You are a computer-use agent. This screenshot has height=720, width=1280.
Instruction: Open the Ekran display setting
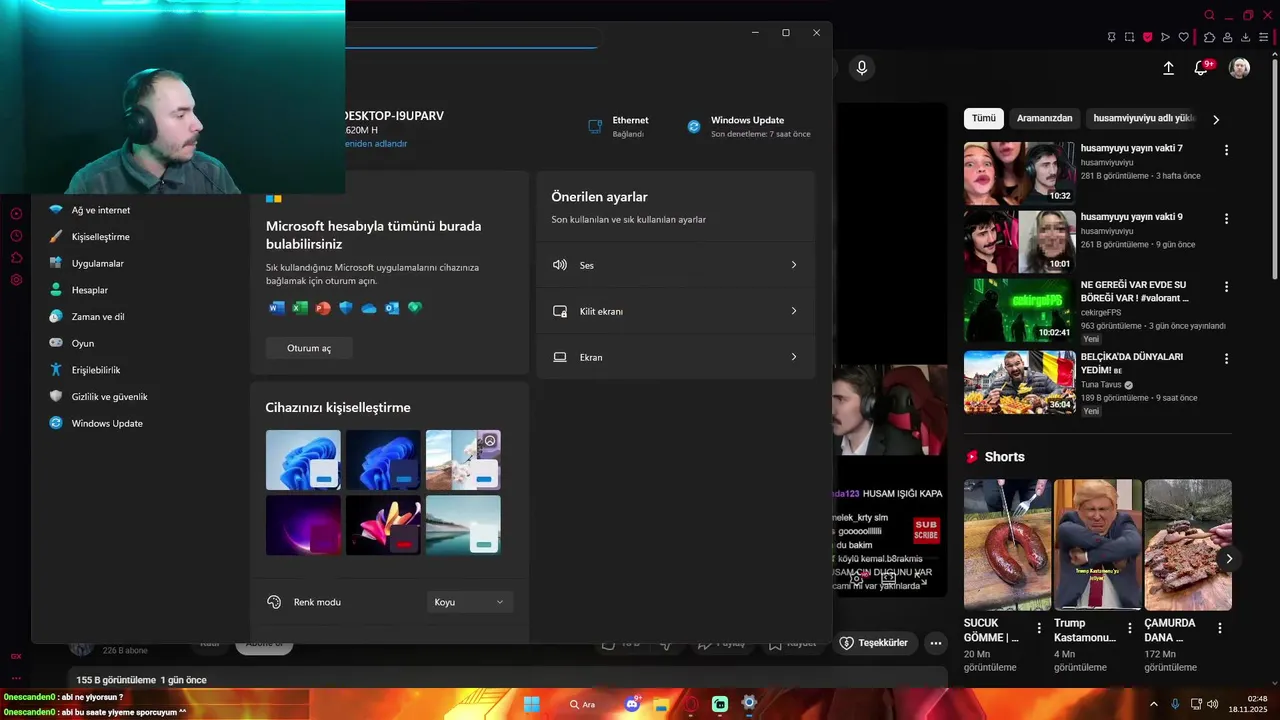click(x=676, y=357)
